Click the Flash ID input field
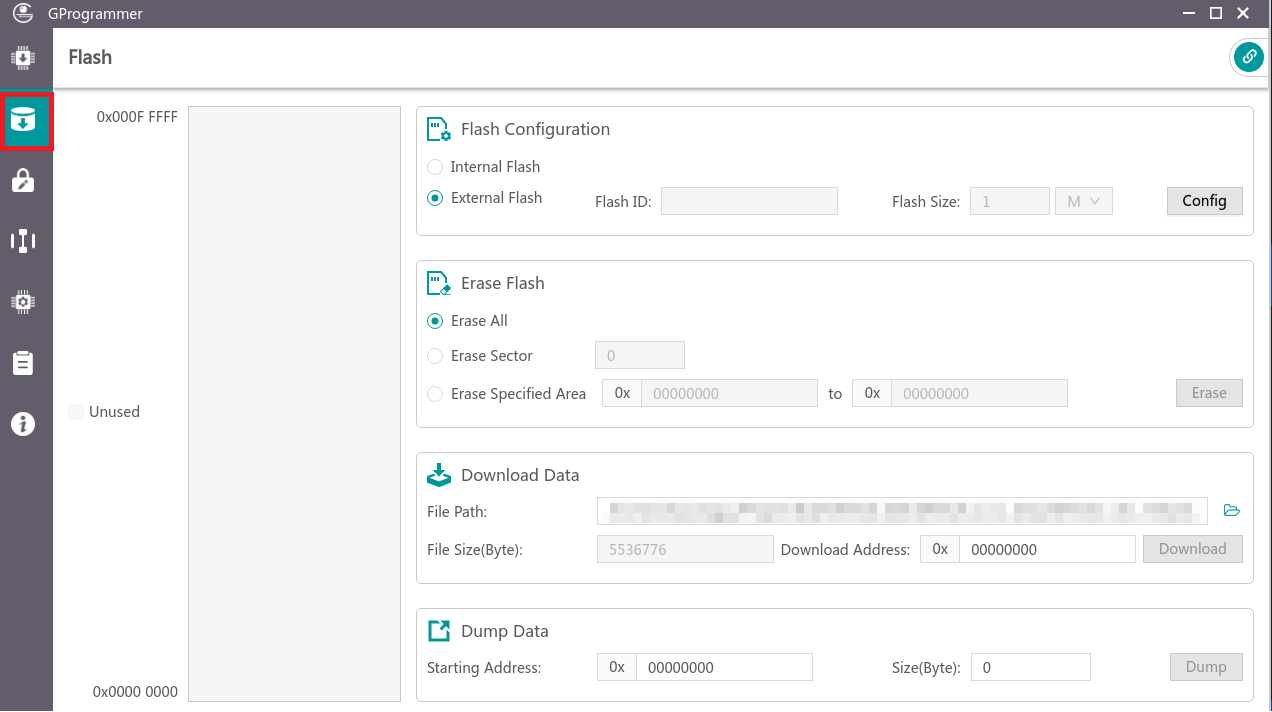1272x712 pixels. [x=749, y=201]
